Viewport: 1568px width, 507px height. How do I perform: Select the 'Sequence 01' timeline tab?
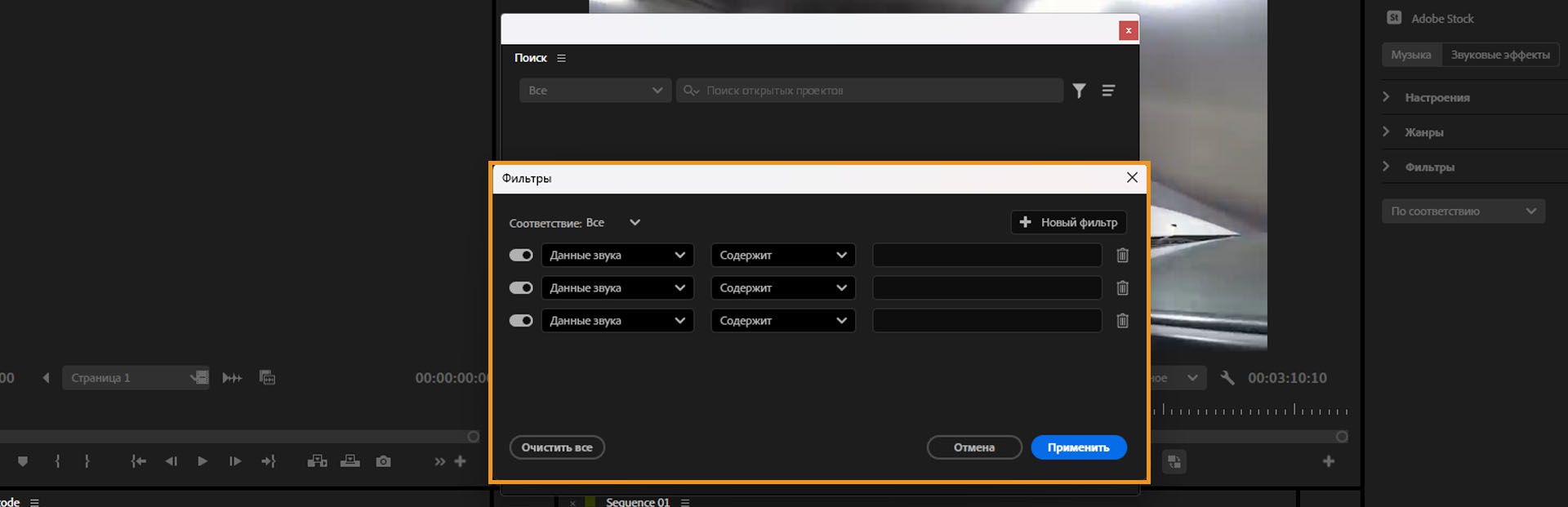click(x=637, y=502)
